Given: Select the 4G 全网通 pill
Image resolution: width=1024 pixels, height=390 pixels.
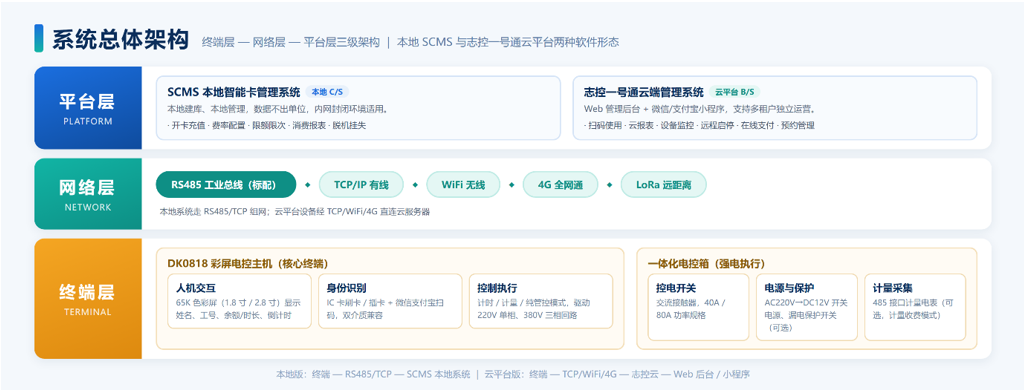Looking at the screenshot, I should [x=560, y=185].
